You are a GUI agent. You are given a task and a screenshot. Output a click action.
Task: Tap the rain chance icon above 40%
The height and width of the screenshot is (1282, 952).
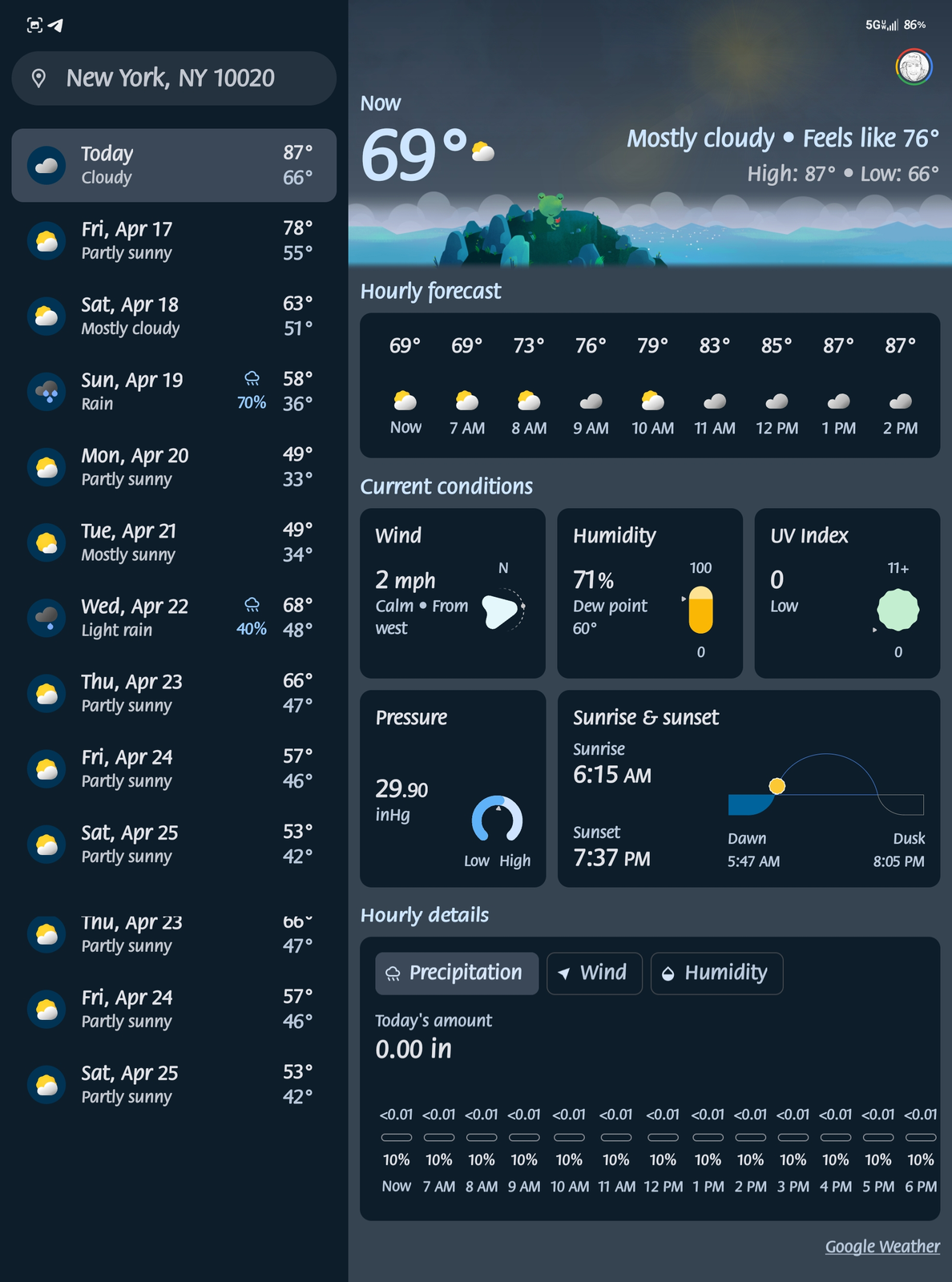pos(252,604)
